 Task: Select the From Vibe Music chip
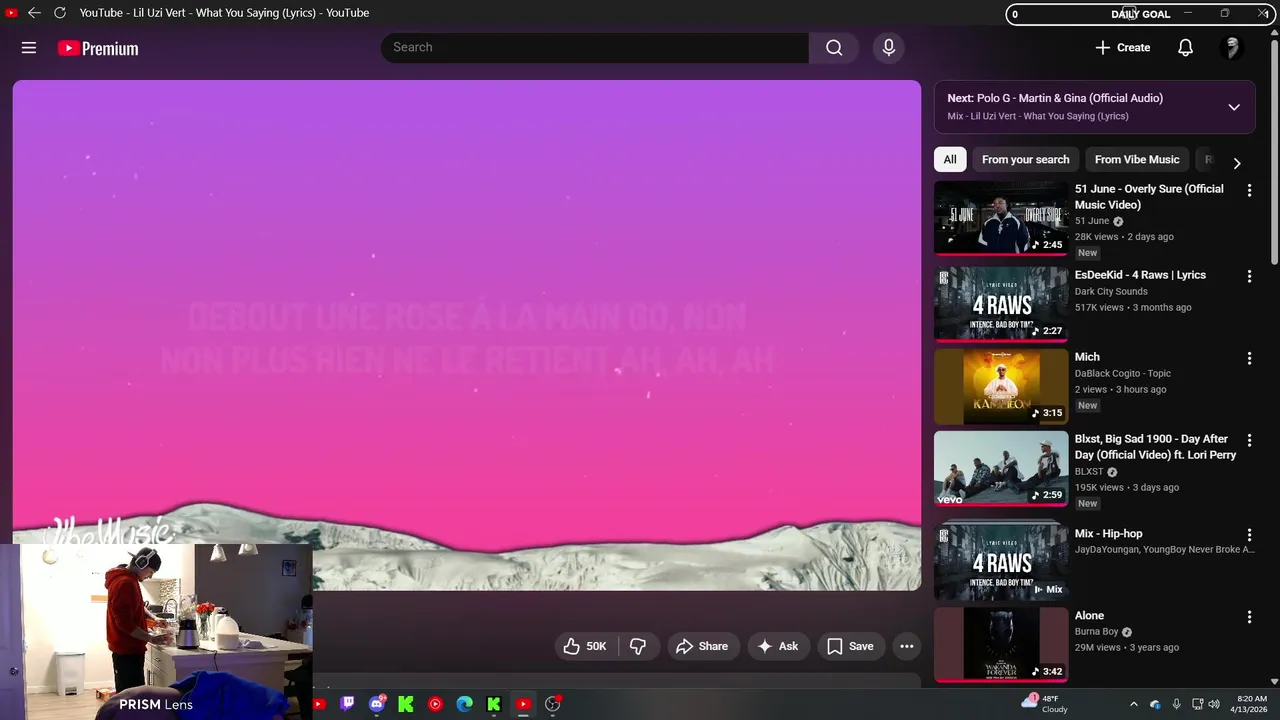click(x=1137, y=159)
